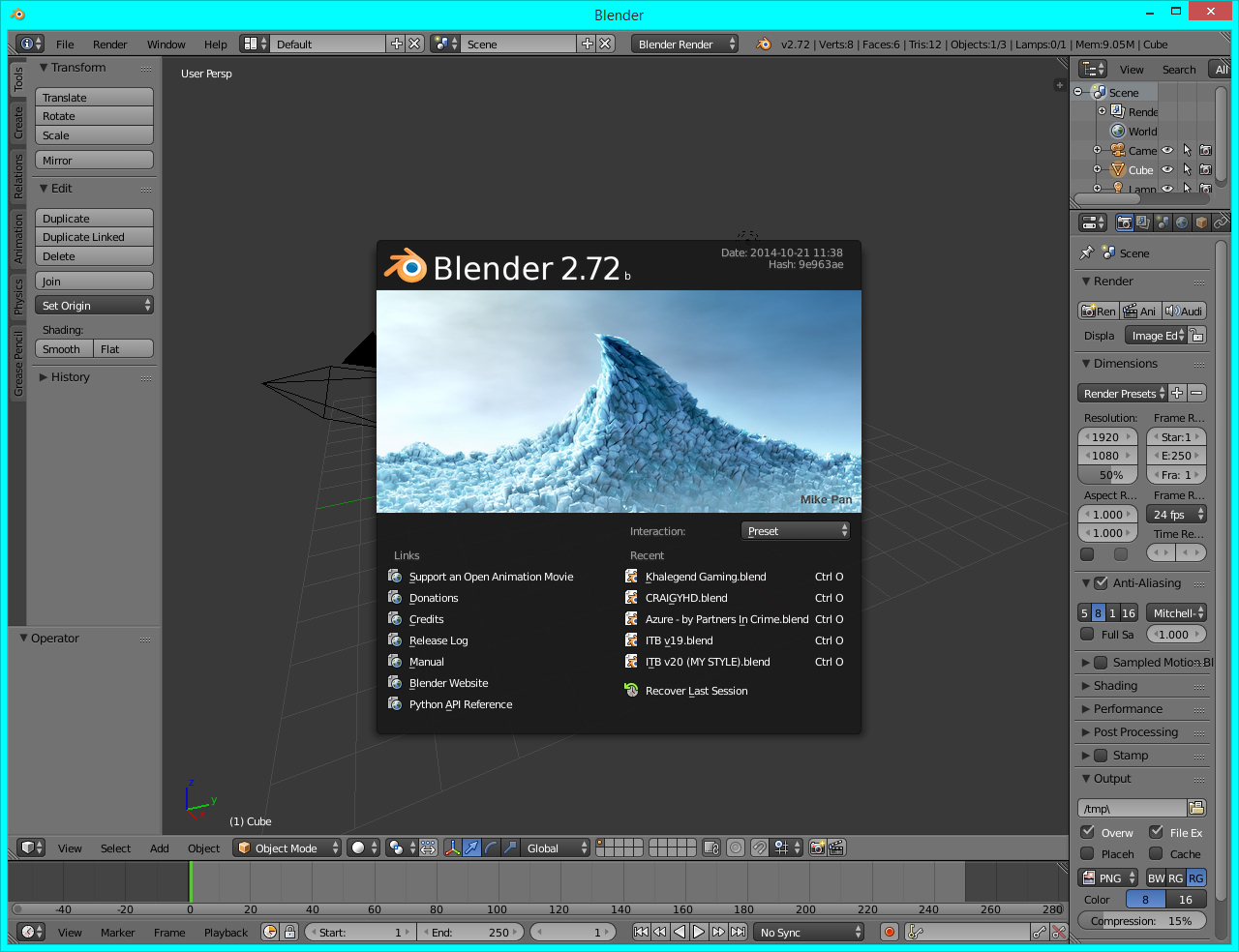Image resolution: width=1239 pixels, height=952 pixels.
Task: Click the red record auto-keyframe button
Action: coord(890,932)
